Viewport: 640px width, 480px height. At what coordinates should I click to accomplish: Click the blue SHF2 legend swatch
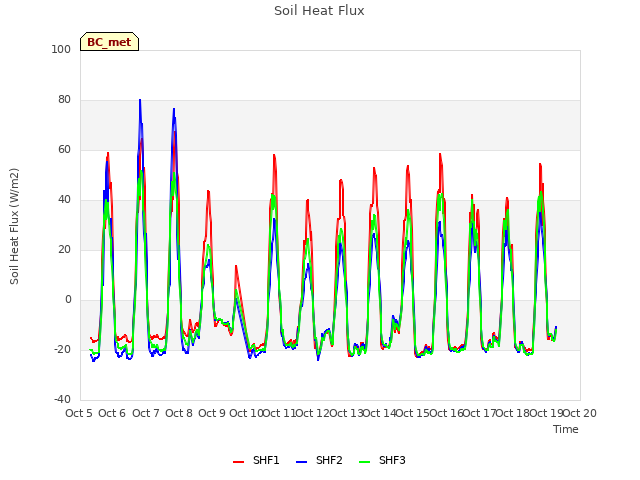point(301,462)
